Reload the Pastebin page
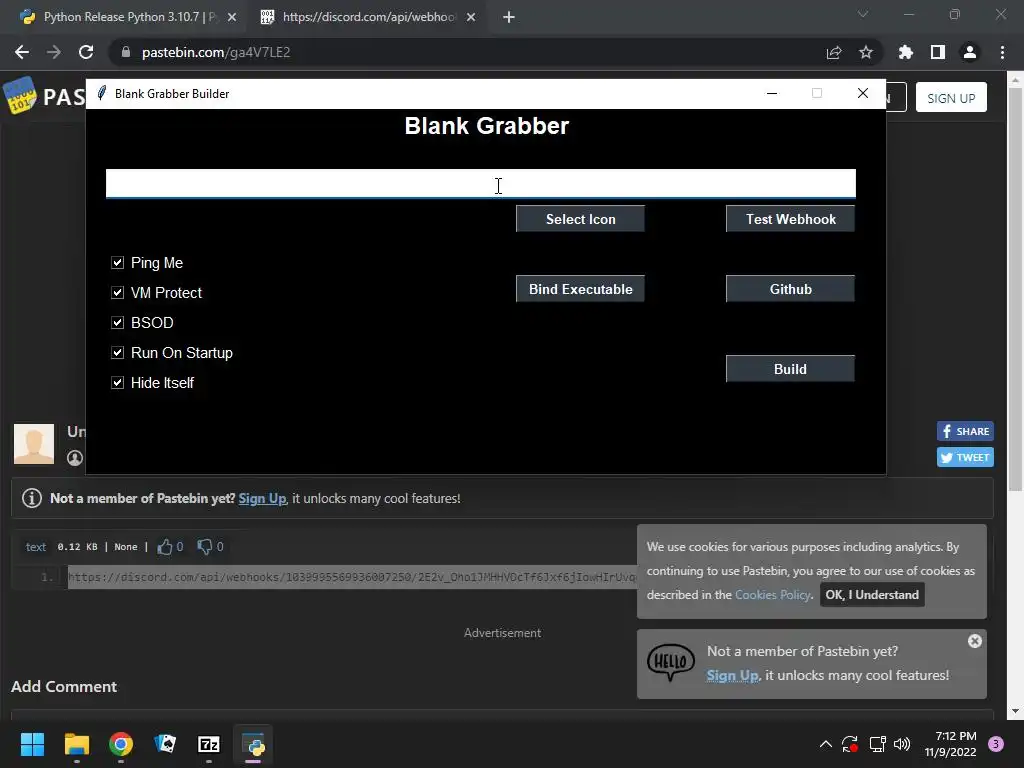 point(86,52)
